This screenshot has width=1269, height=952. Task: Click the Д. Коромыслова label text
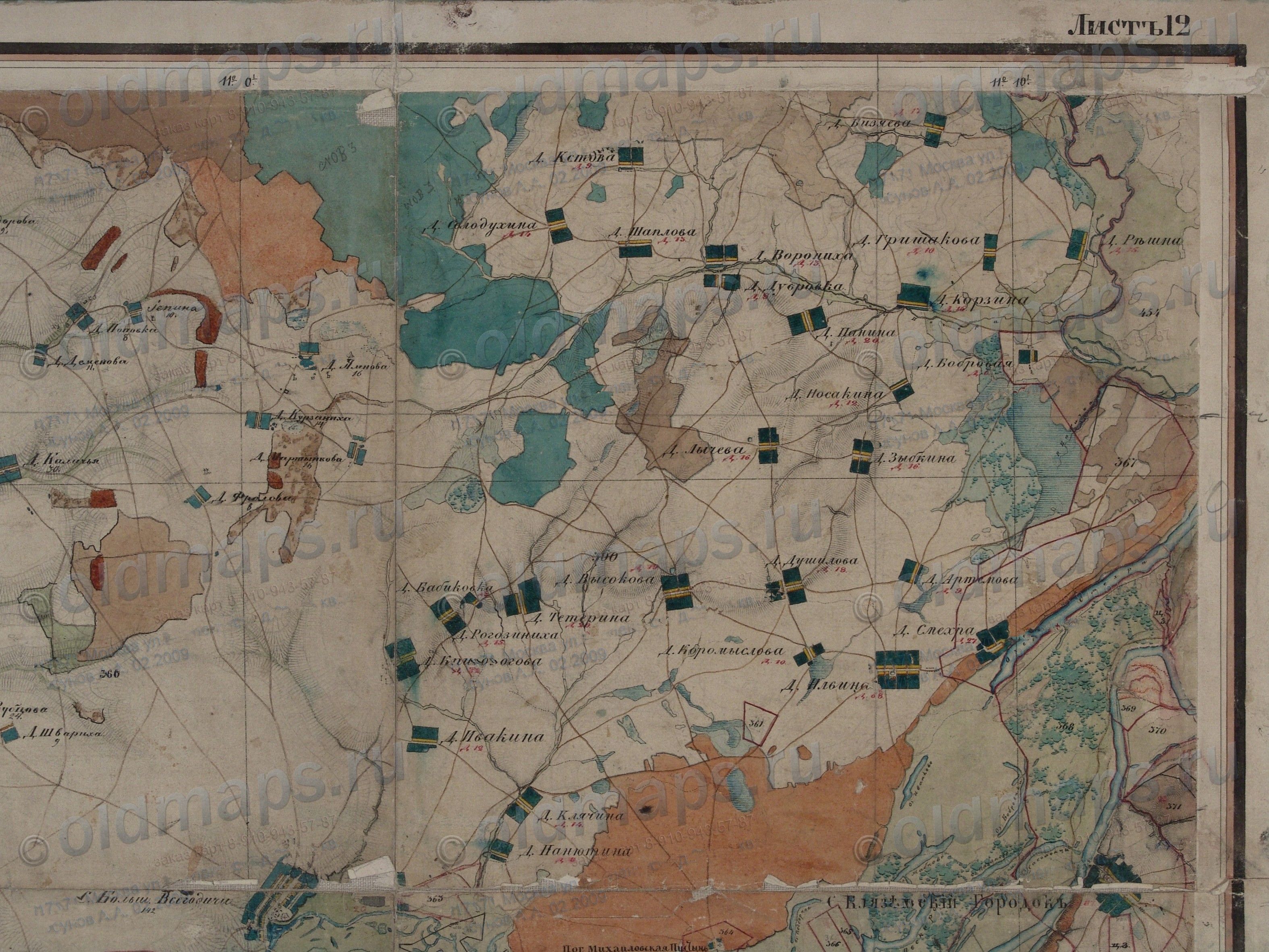click(721, 651)
